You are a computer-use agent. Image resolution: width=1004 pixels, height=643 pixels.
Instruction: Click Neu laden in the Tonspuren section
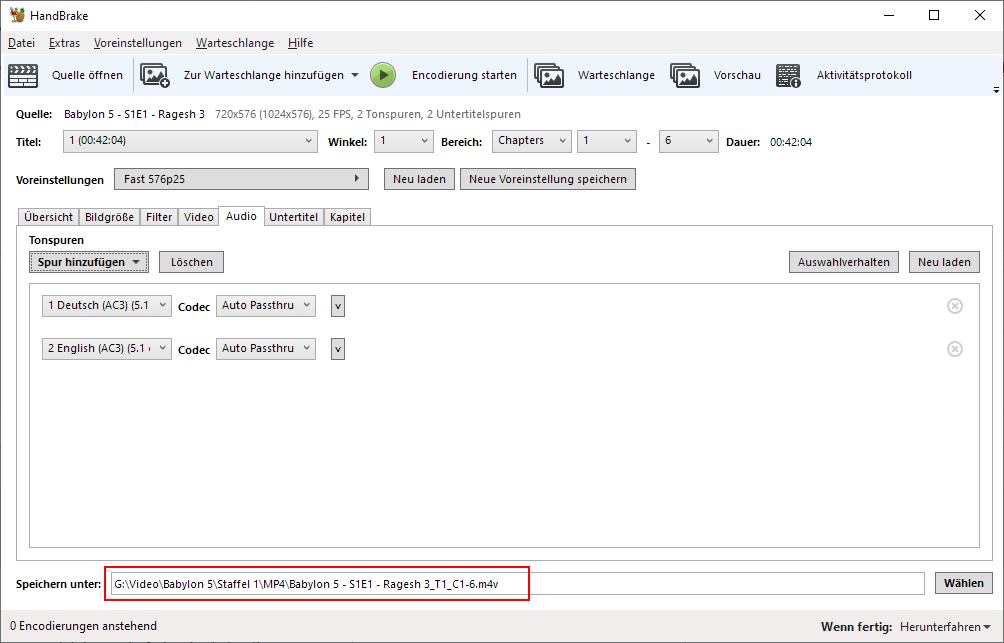944,262
